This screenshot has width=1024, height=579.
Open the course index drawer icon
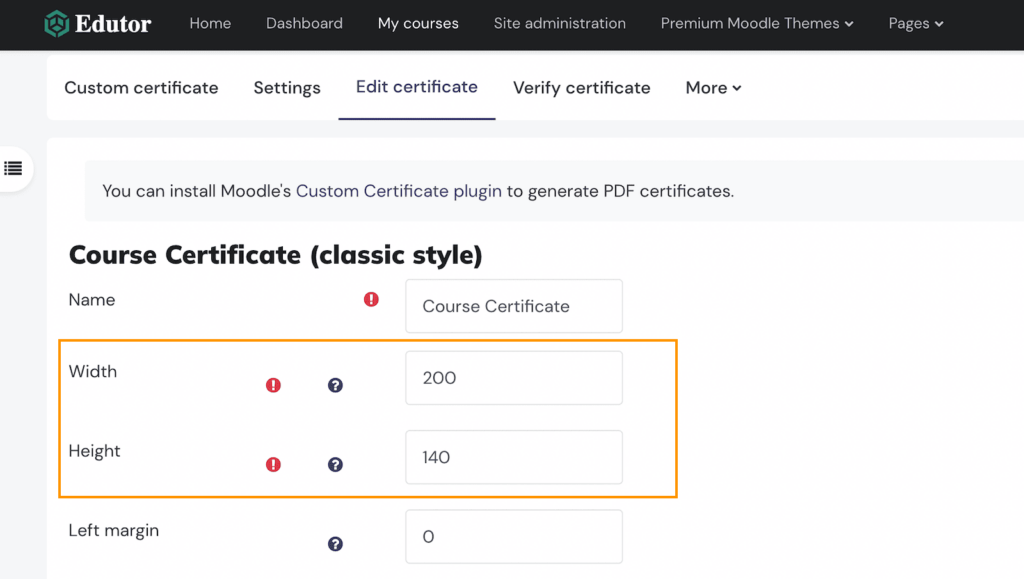(x=14, y=169)
